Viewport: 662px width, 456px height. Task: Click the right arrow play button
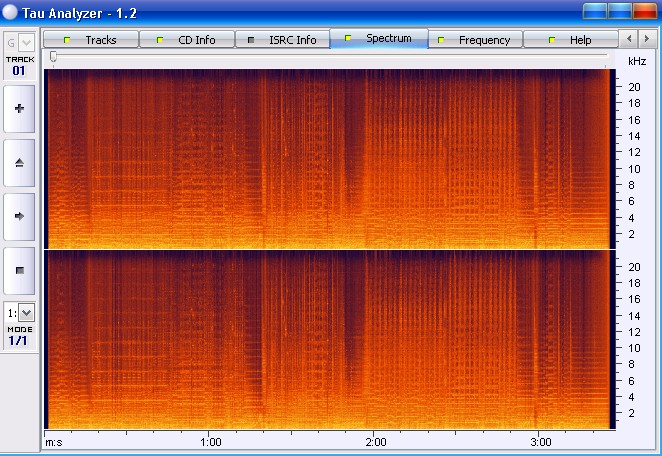19,217
